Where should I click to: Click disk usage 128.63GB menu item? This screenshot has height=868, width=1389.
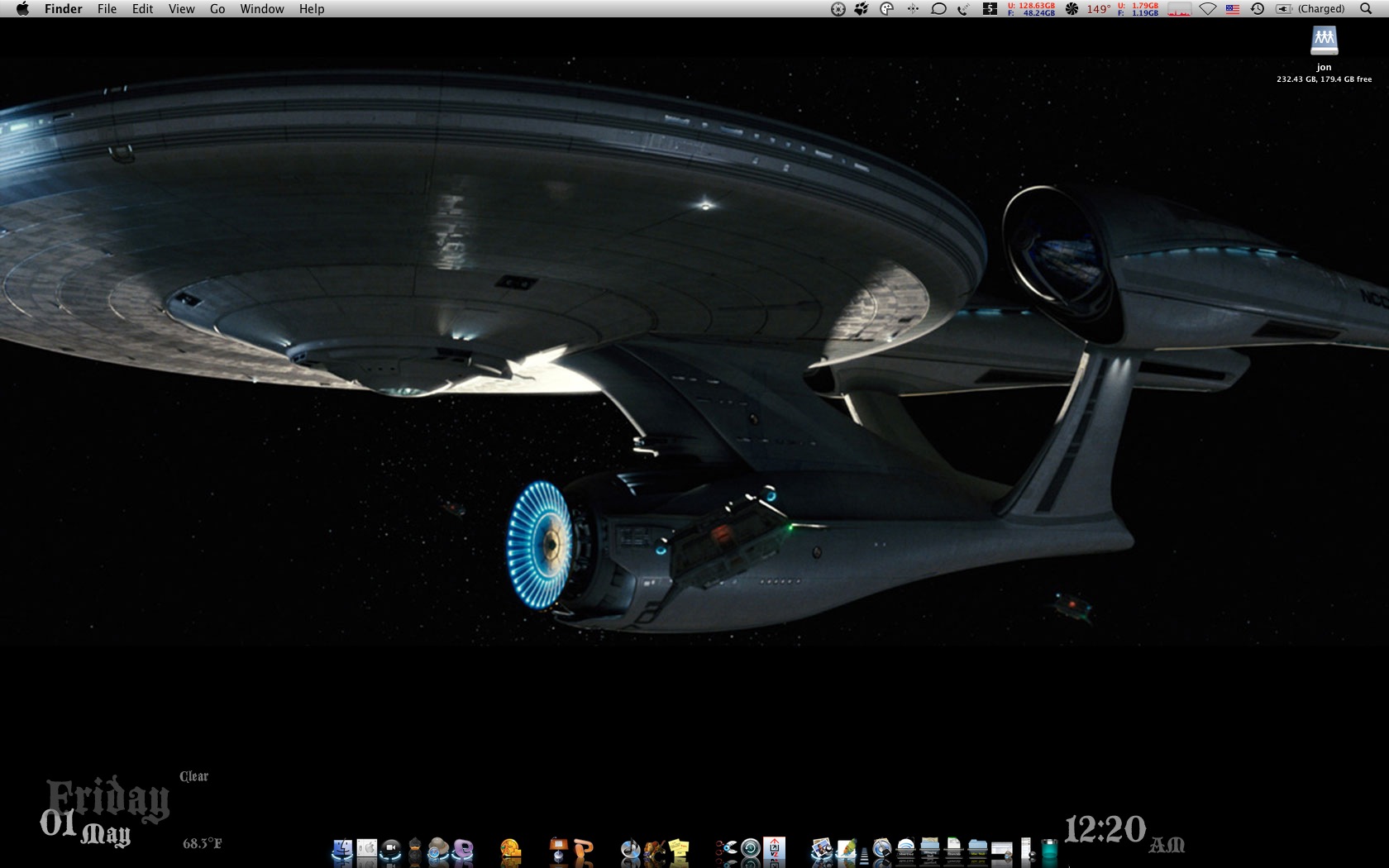[1031, 9]
